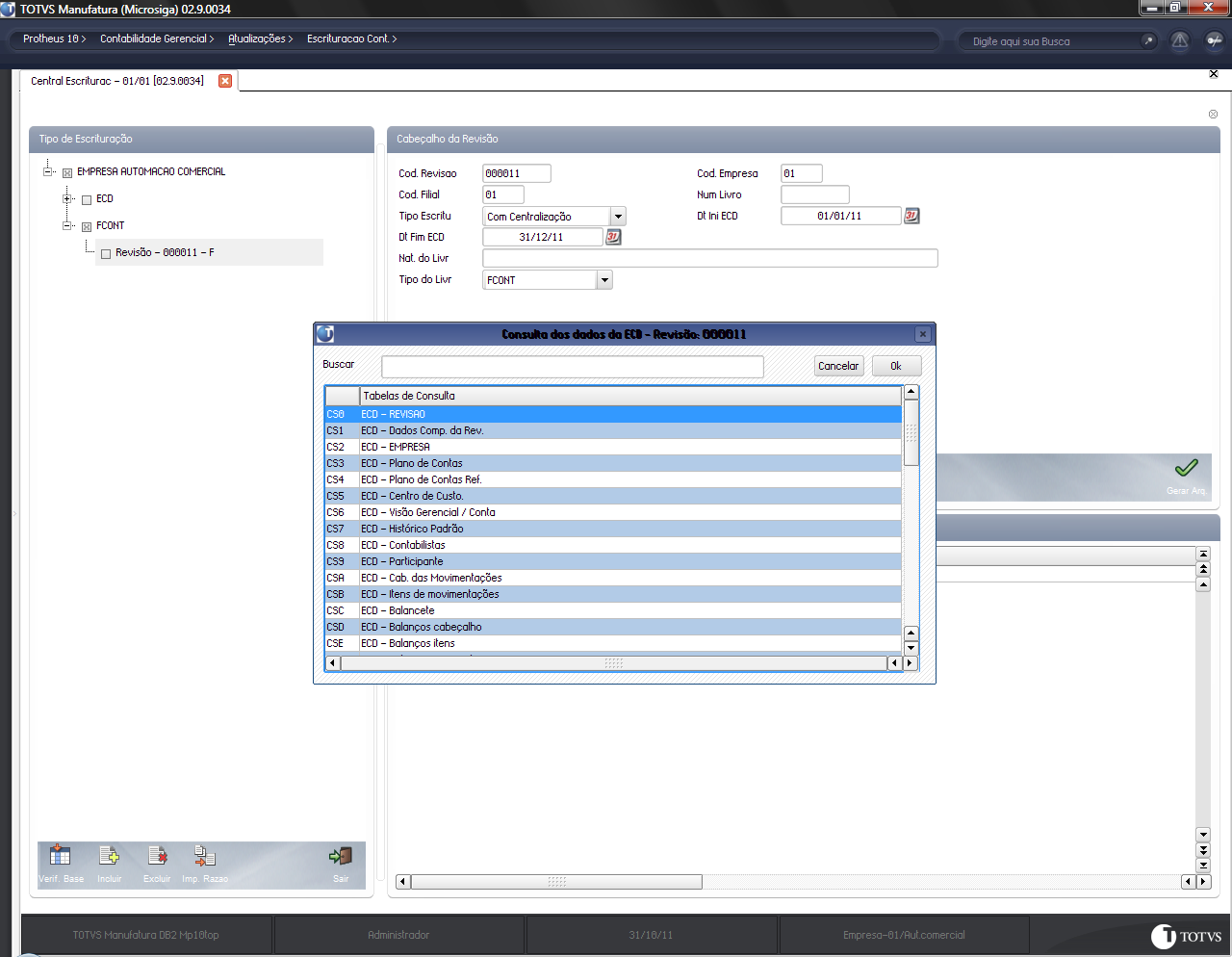Open calendar for Dt Fim ECD

[613, 237]
